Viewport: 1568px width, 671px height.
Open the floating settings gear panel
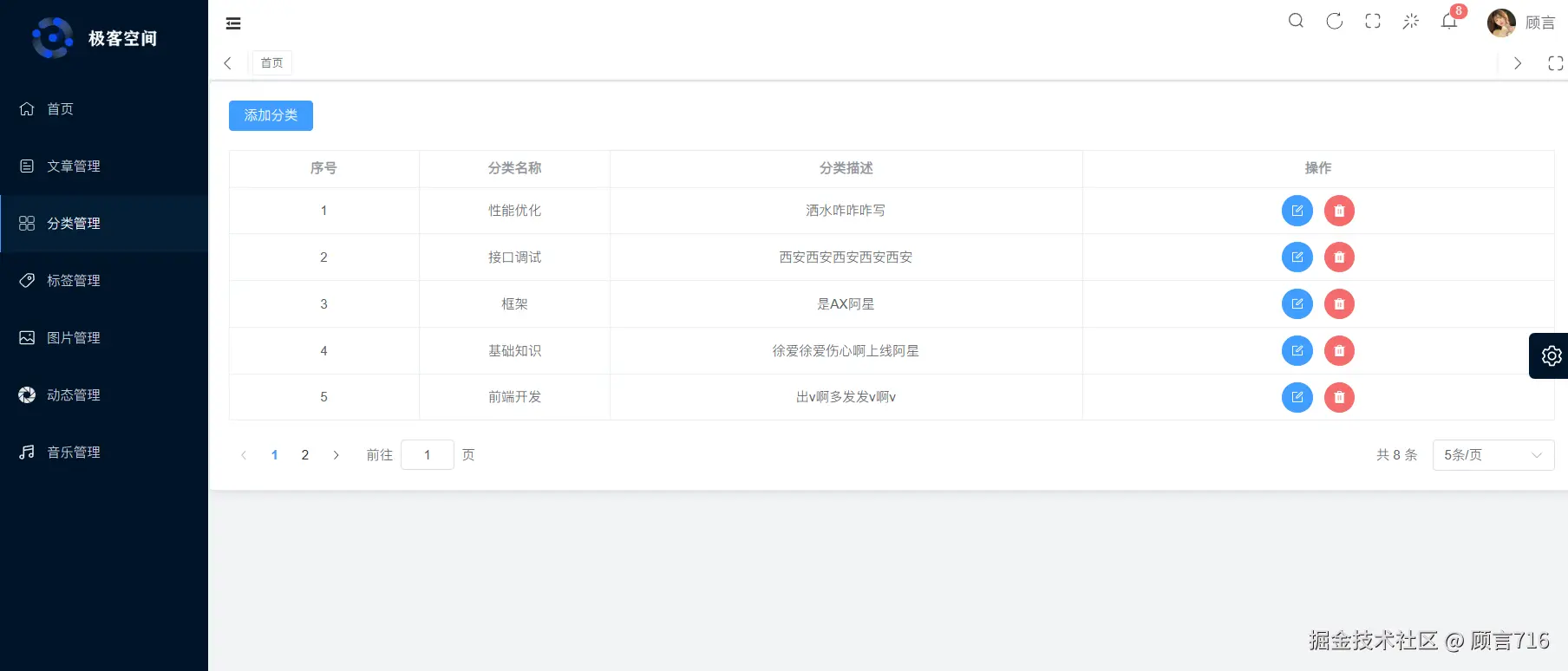coord(1551,355)
